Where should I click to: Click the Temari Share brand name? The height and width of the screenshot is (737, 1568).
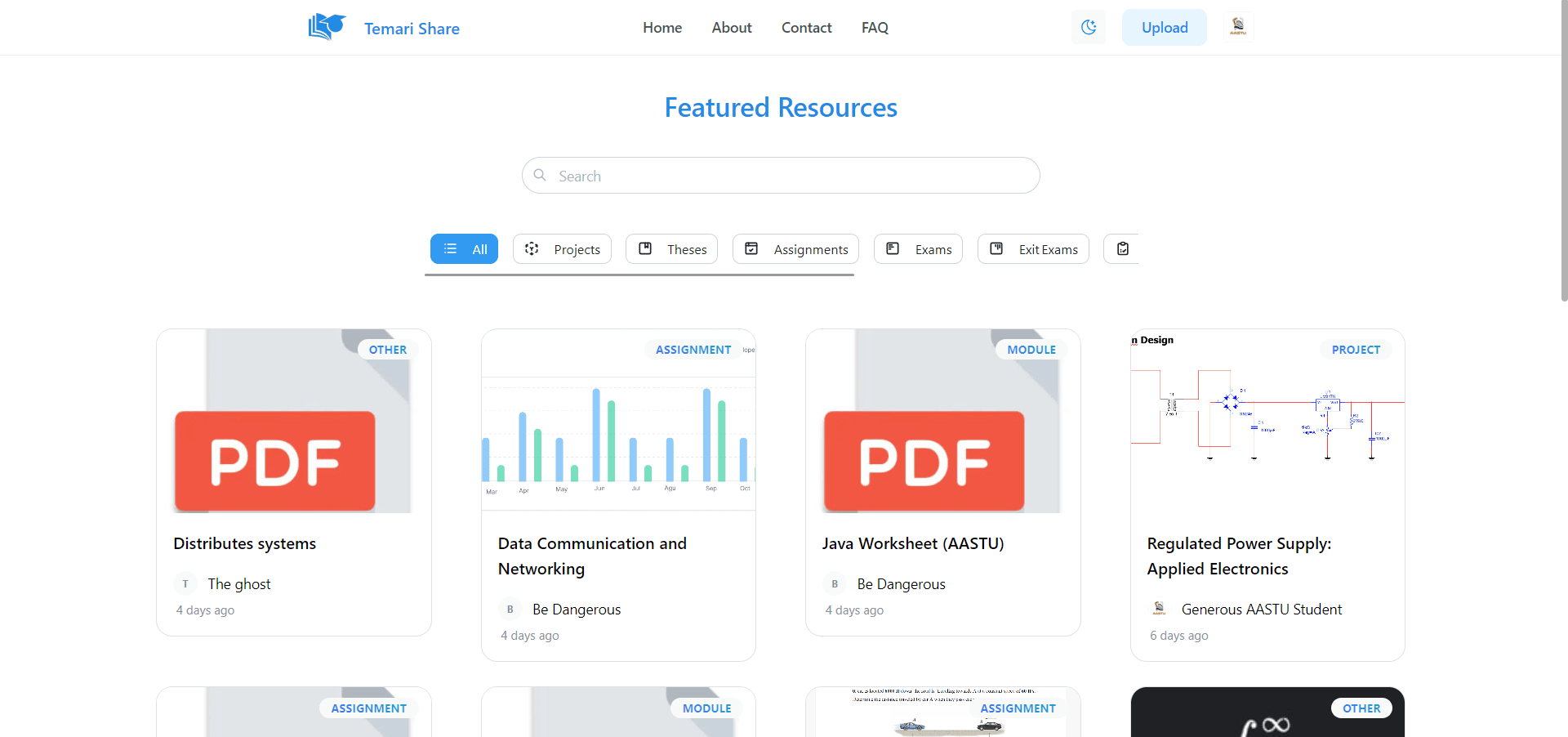pyautogui.click(x=412, y=29)
